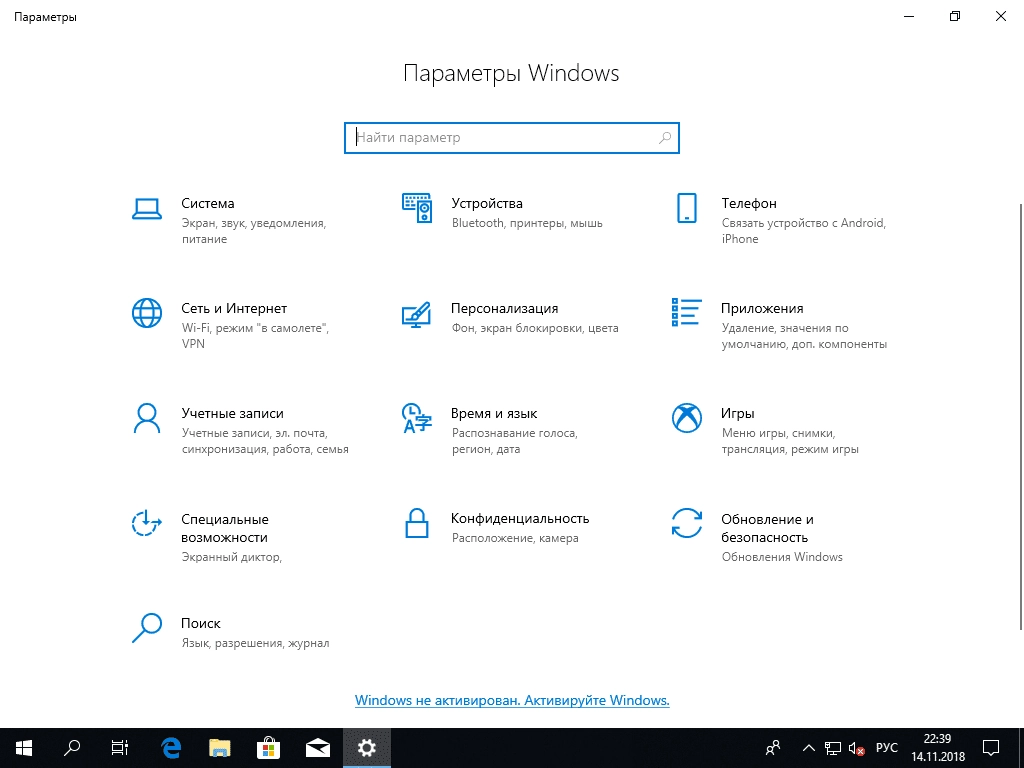1024x768 pixels.
Task: Click "Связать устройство с Android, iPhone" text
Action: coord(804,231)
